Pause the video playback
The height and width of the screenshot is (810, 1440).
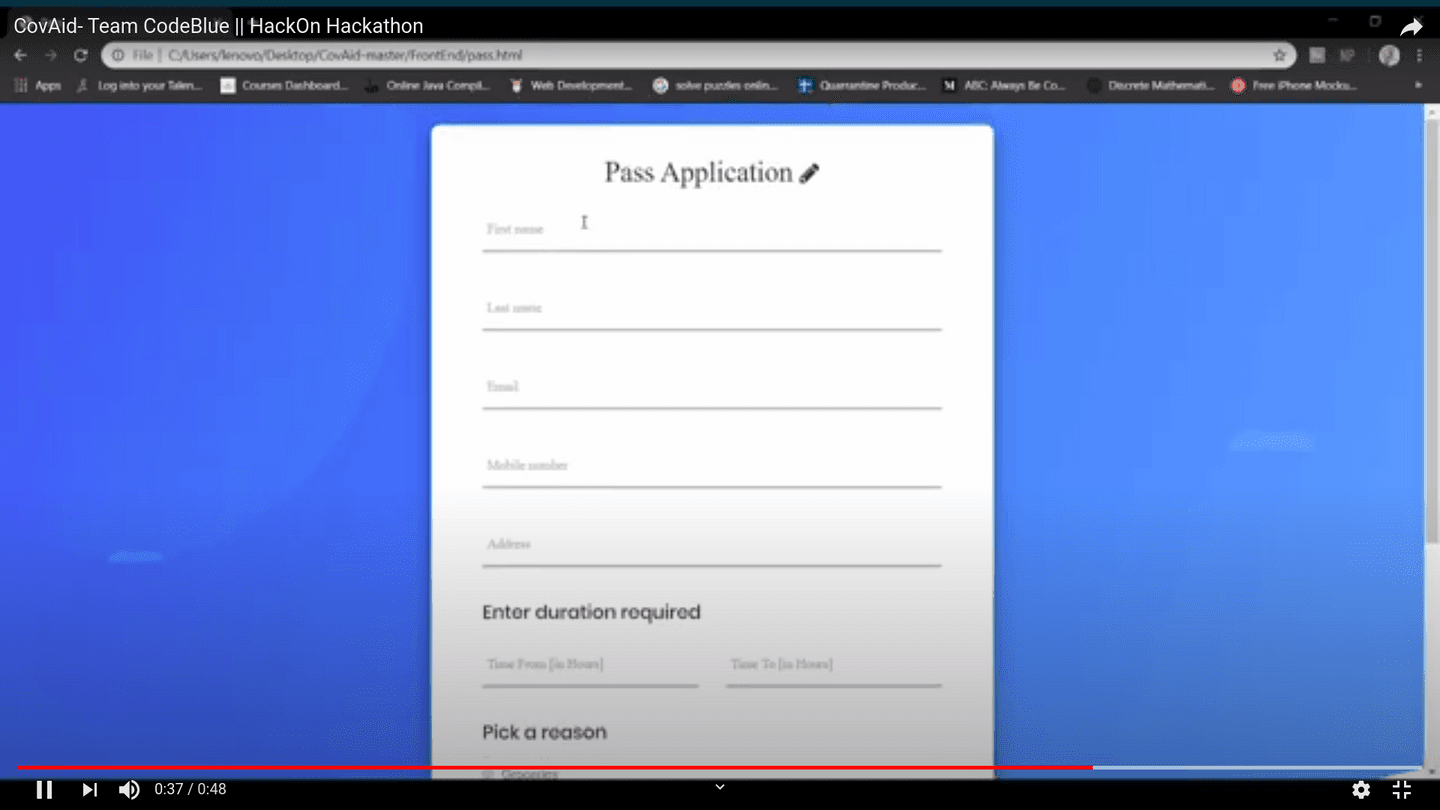pyautogui.click(x=44, y=790)
